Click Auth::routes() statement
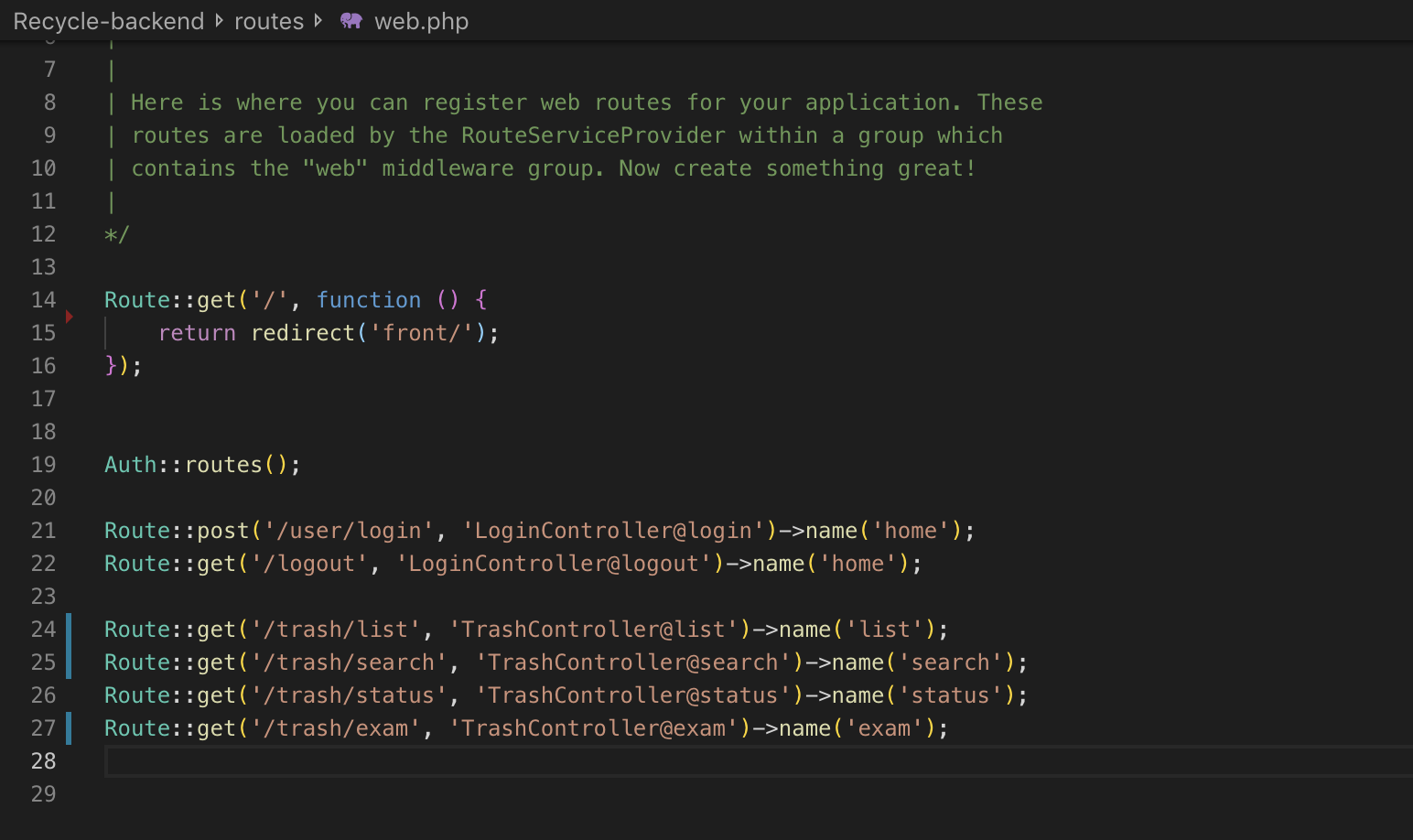The image size is (1413, 840). [x=202, y=465]
